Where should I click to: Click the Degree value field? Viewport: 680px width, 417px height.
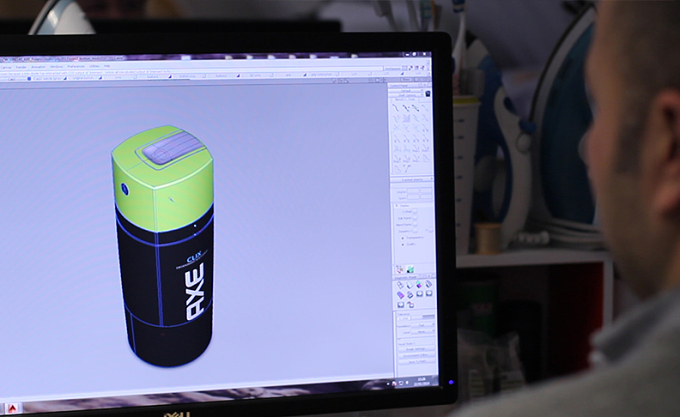click(413, 191)
